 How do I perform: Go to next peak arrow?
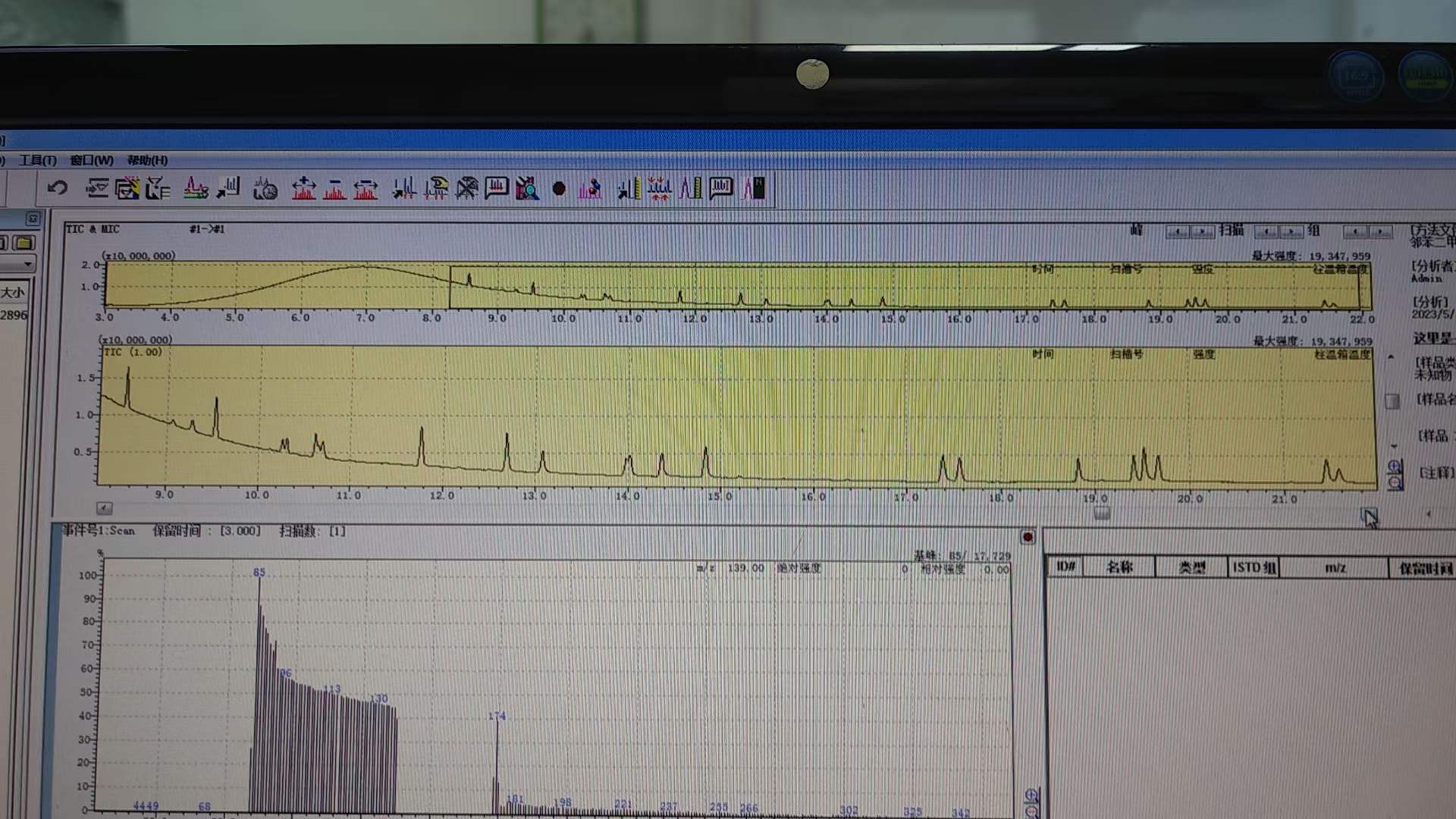pyautogui.click(x=1202, y=231)
